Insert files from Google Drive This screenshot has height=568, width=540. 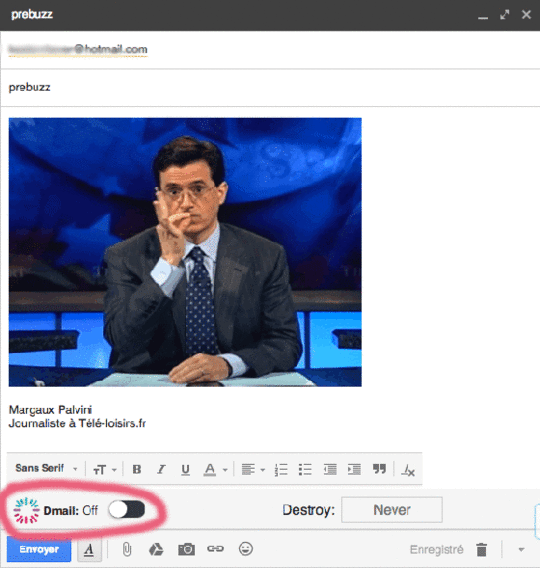click(x=156, y=549)
